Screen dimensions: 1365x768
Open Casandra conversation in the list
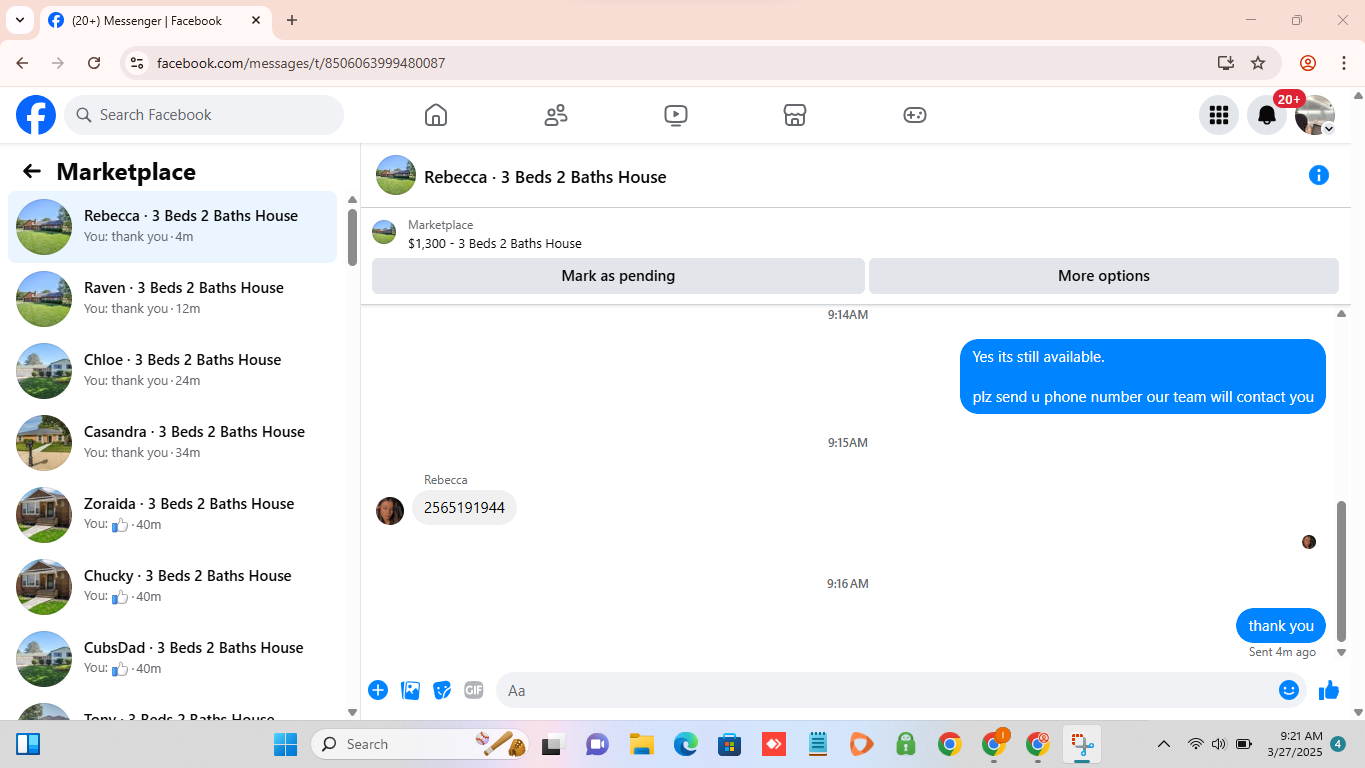pyautogui.click(x=172, y=443)
